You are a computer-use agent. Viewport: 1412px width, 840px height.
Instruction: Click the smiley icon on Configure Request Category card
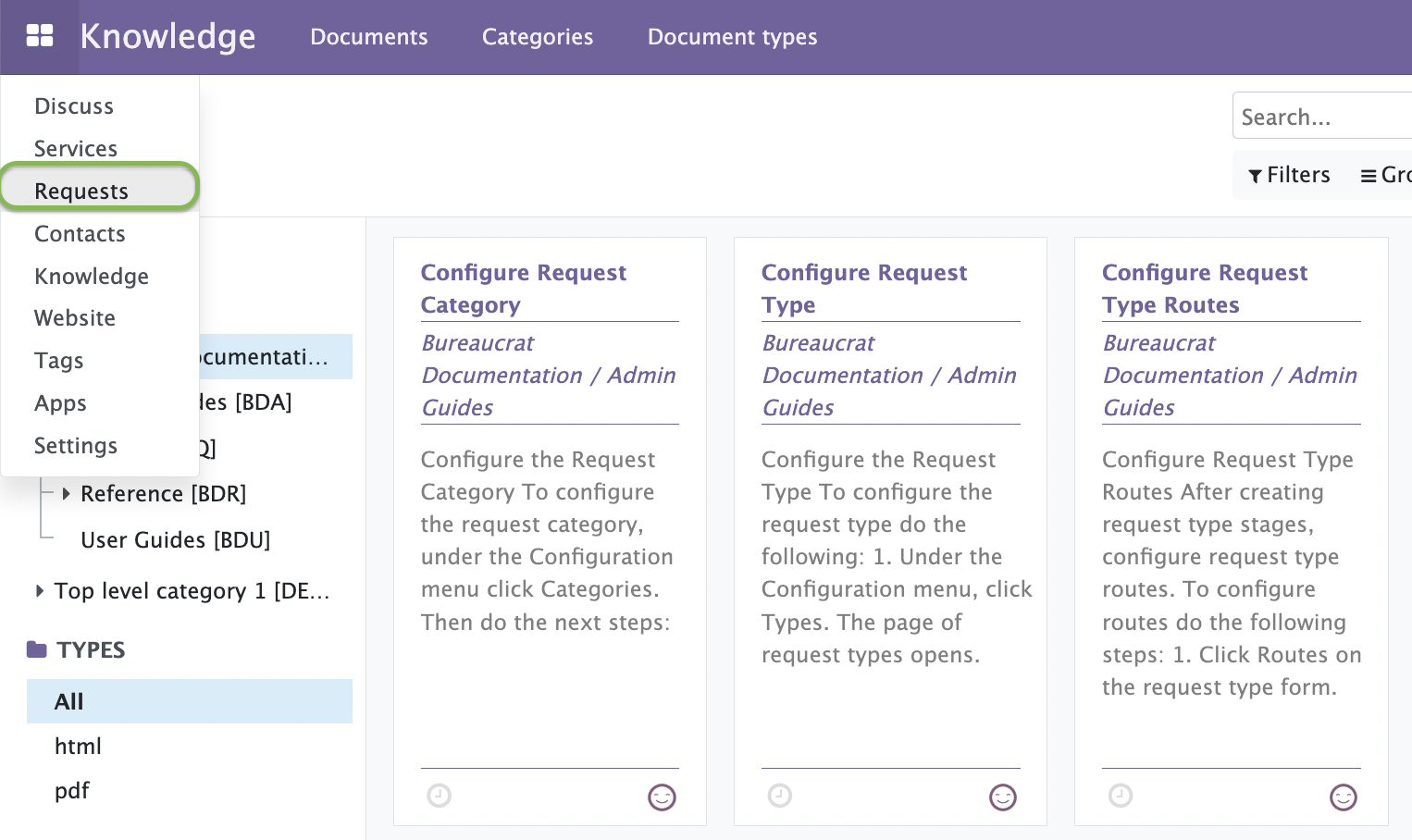662,797
